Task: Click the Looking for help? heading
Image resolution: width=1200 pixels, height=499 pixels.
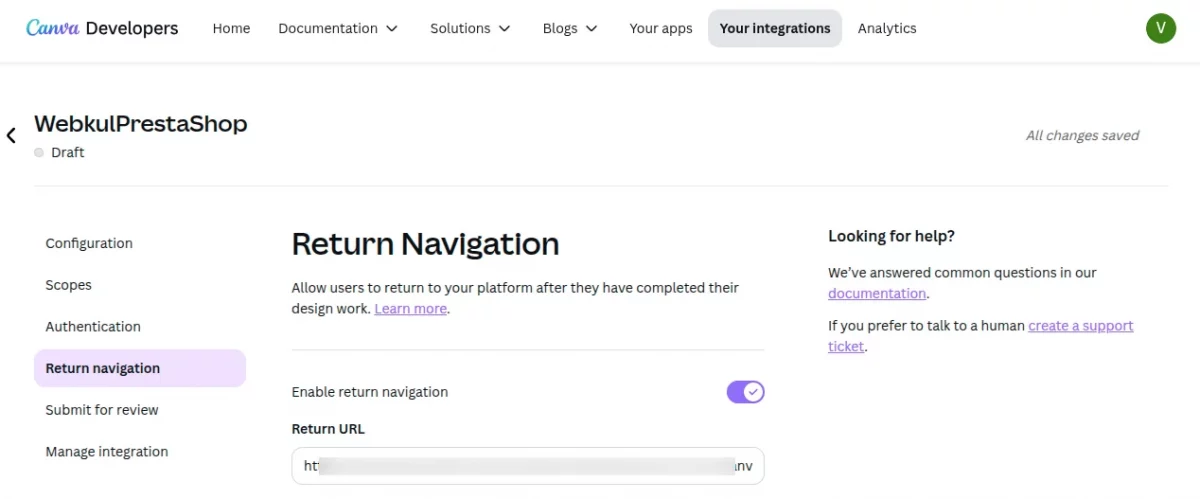Action: click(x=891, y=236)
